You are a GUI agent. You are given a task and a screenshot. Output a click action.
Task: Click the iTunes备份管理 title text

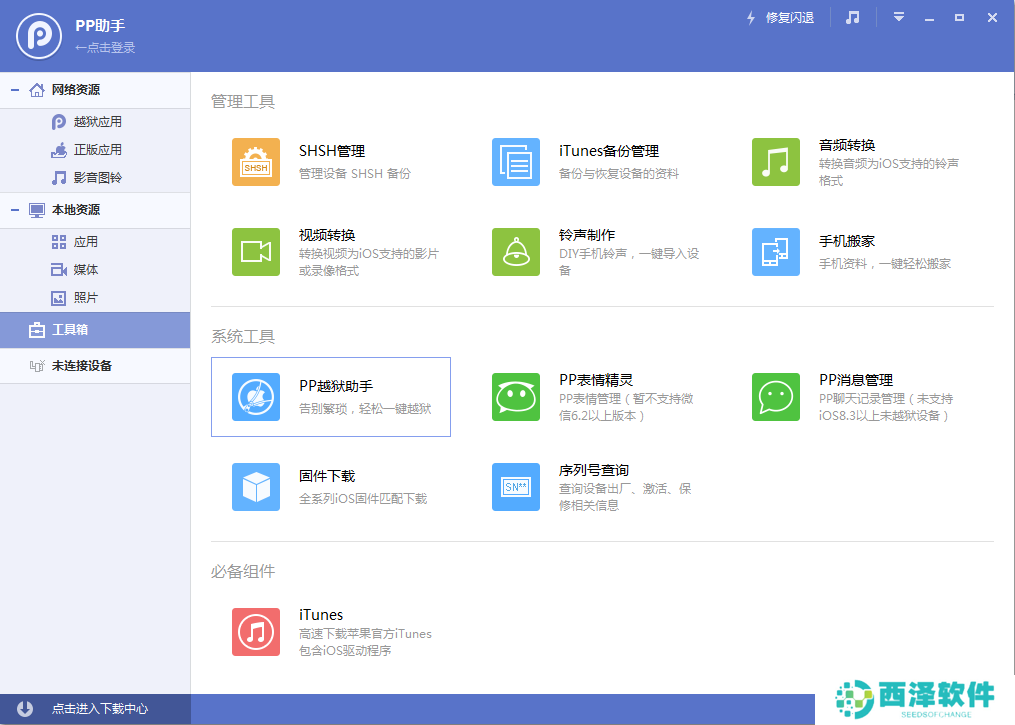pyautogui.click(x=609, y=151)
